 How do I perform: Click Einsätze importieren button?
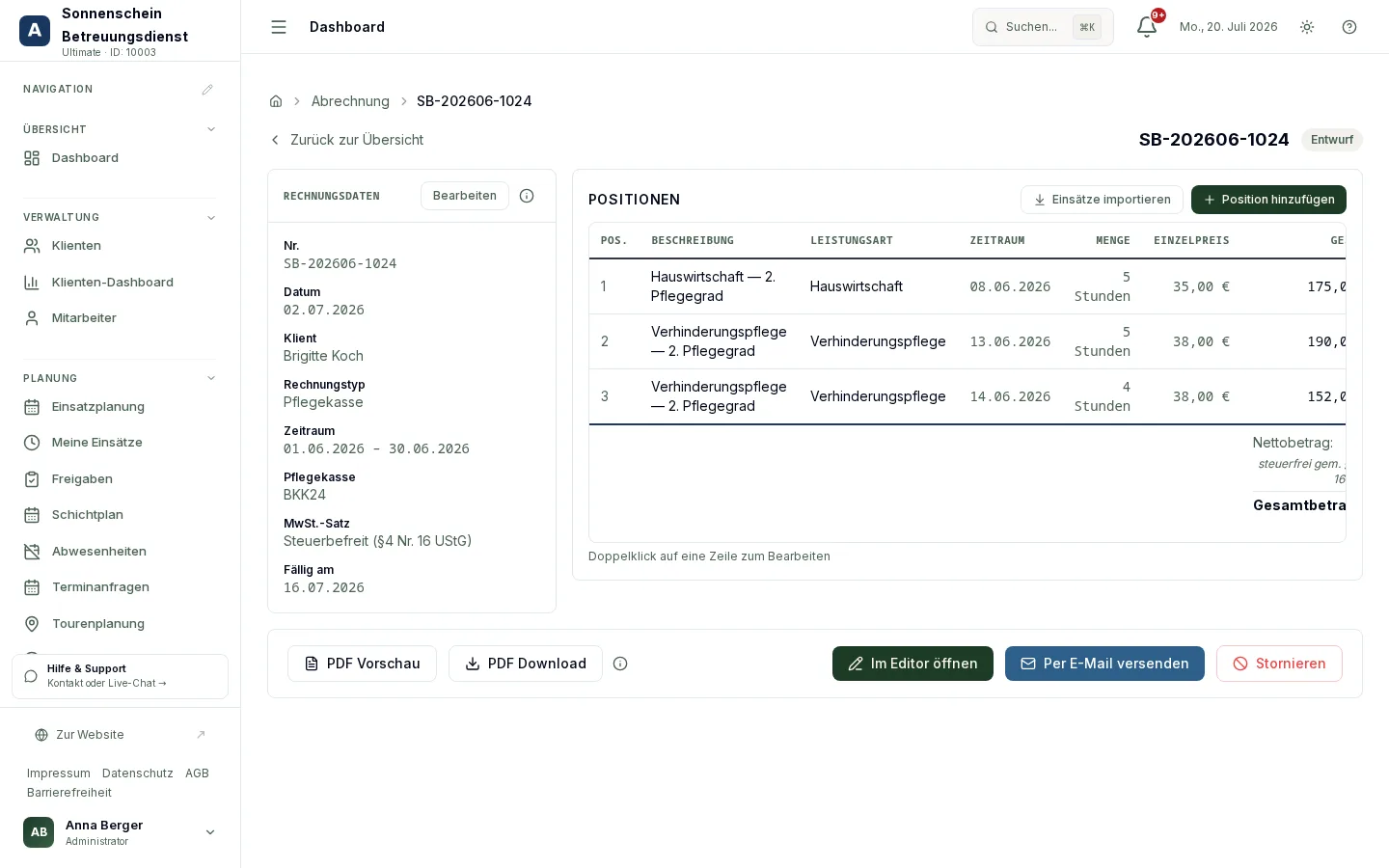(x=1102, y=200)
